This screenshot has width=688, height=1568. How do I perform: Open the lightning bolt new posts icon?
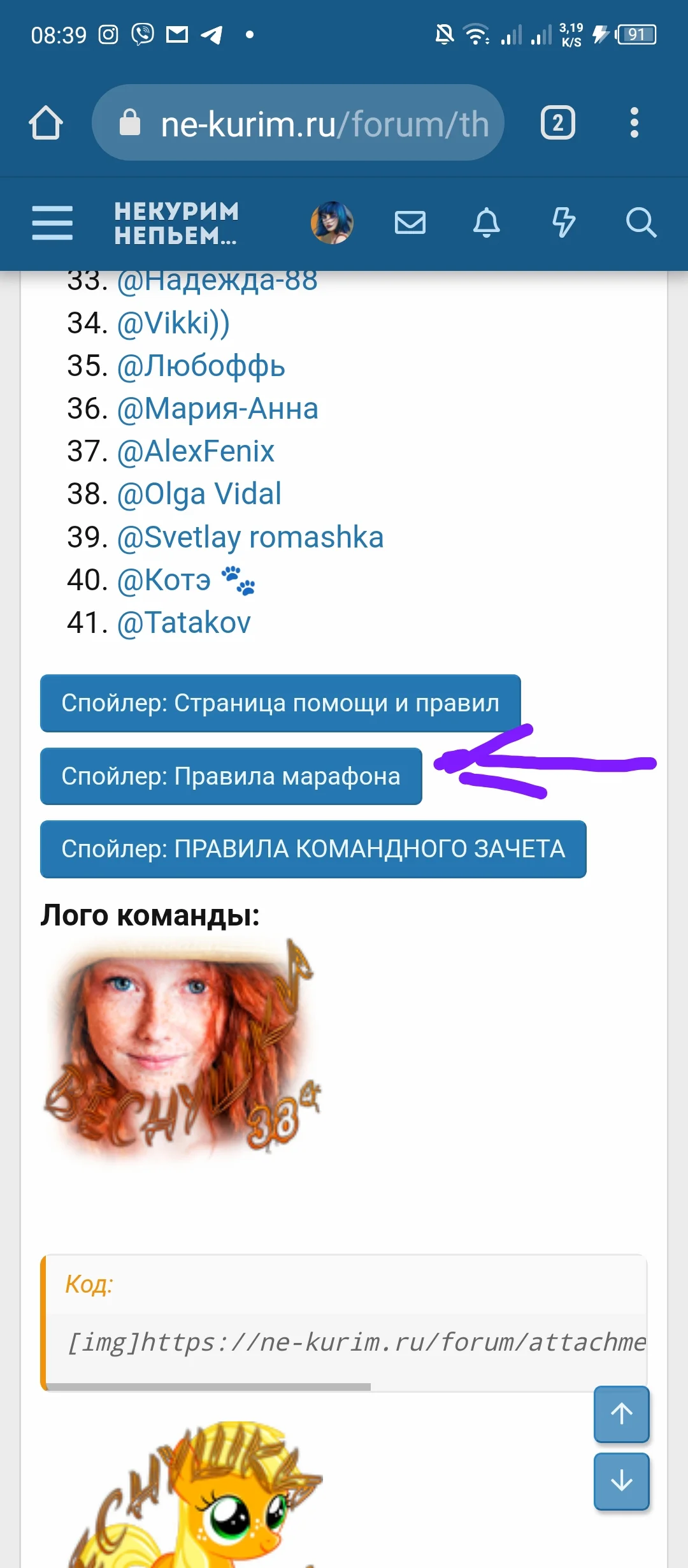click(x=563, y=222)
